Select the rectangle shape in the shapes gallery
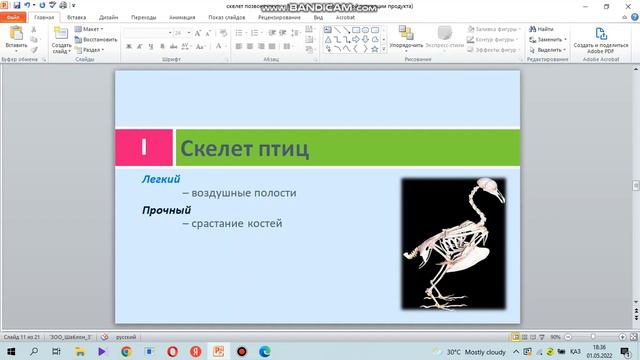 click(x=356, y=30)
